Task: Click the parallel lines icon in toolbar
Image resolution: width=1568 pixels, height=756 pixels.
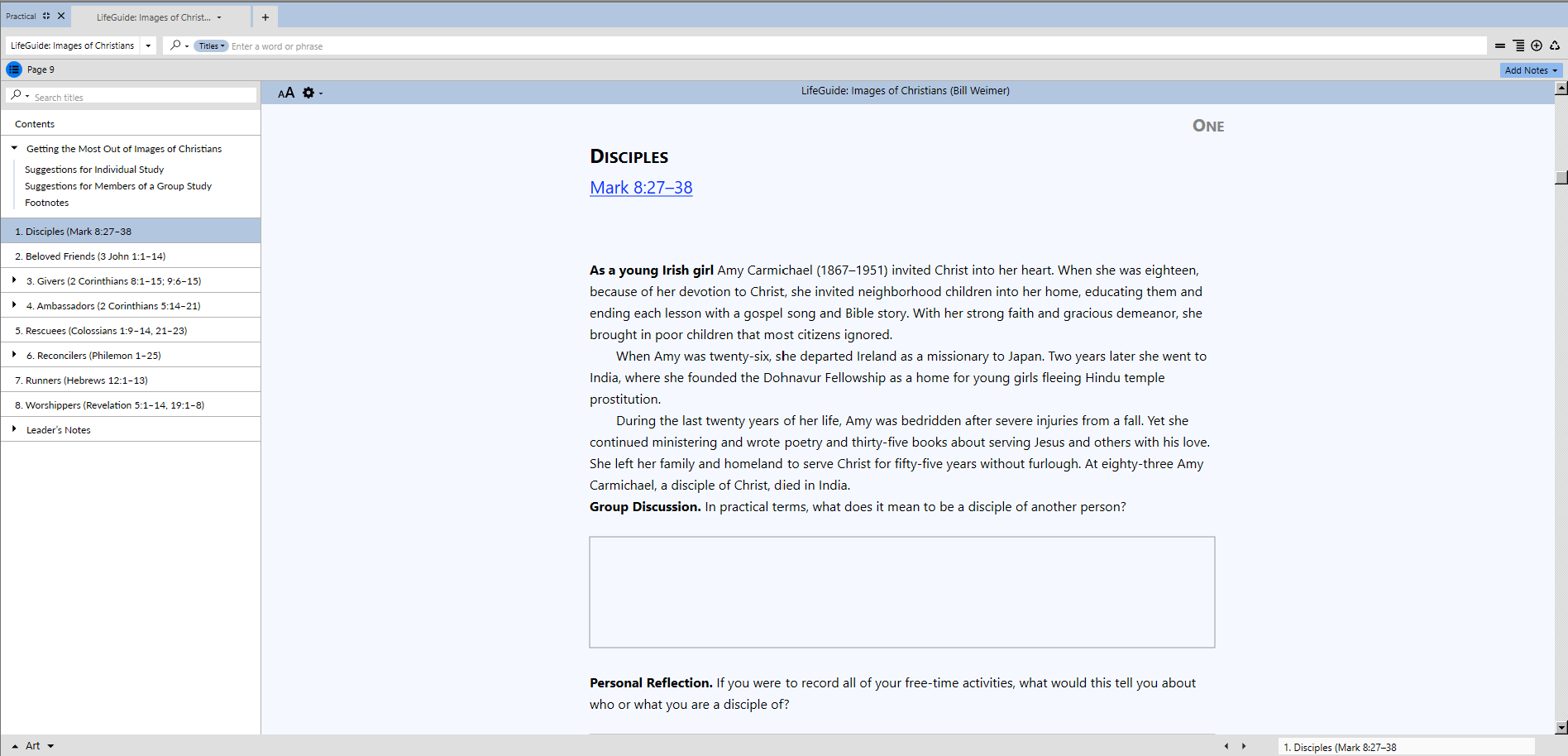Action: pos(1500,46)
